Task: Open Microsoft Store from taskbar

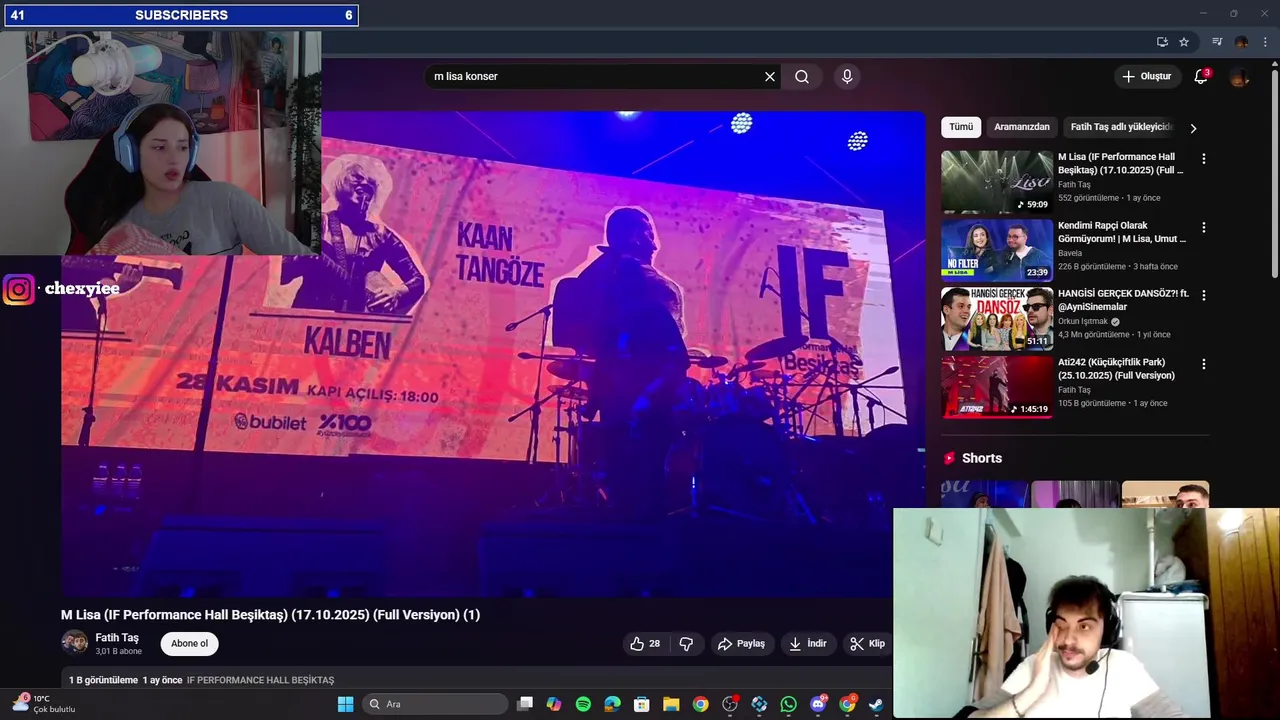Action: [x=642, y=704]
